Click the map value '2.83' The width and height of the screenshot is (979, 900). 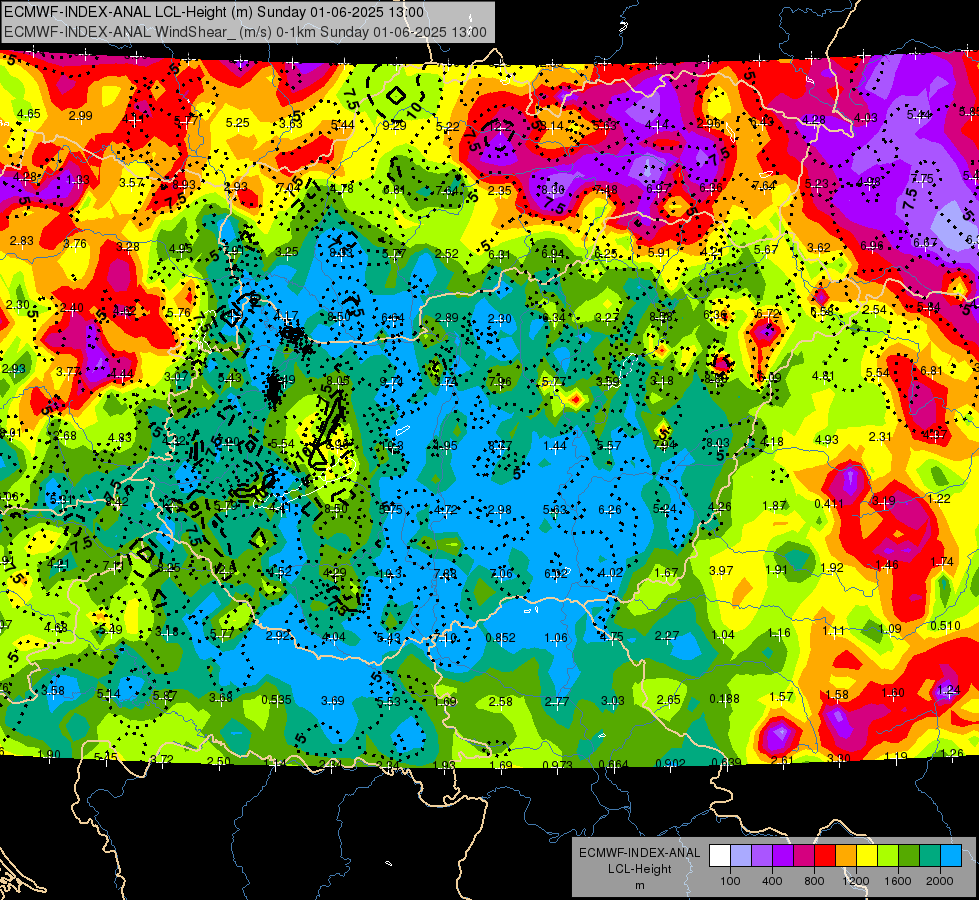(x=21, y=241)
